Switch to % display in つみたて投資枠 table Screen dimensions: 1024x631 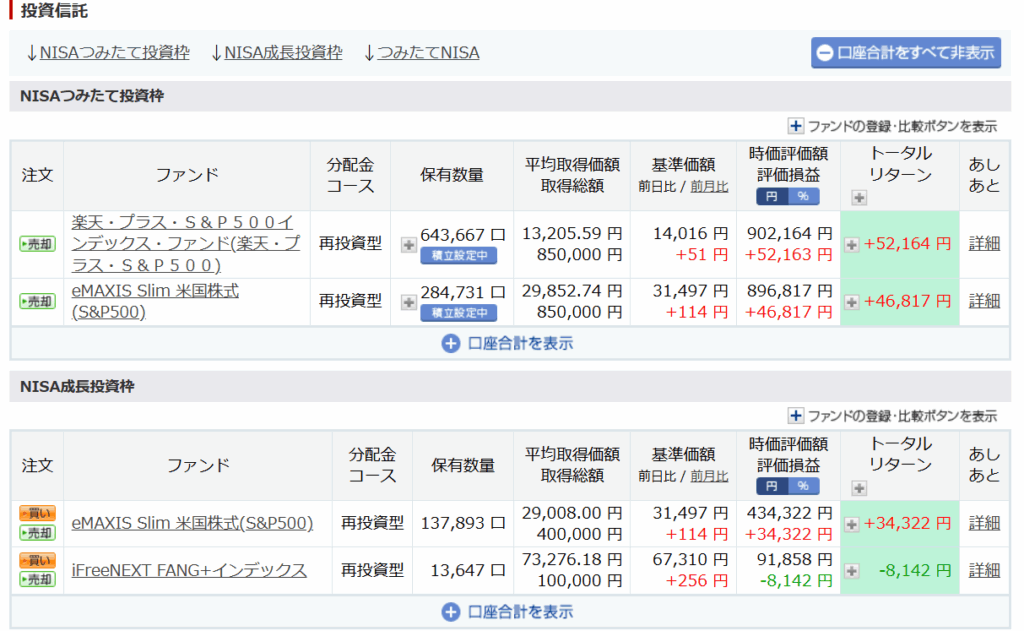(x=803, y=197)
